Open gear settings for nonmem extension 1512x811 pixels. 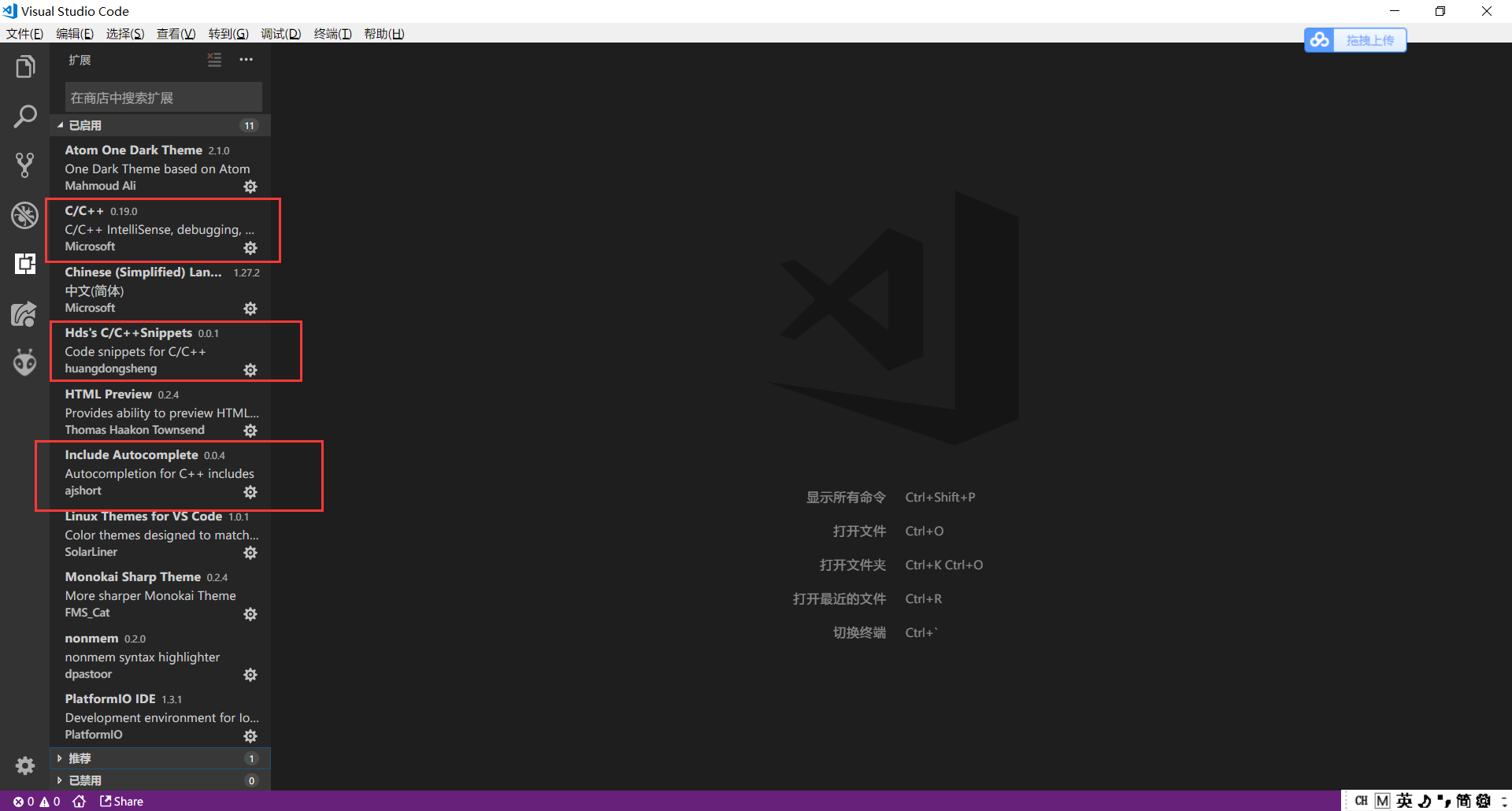250,675
